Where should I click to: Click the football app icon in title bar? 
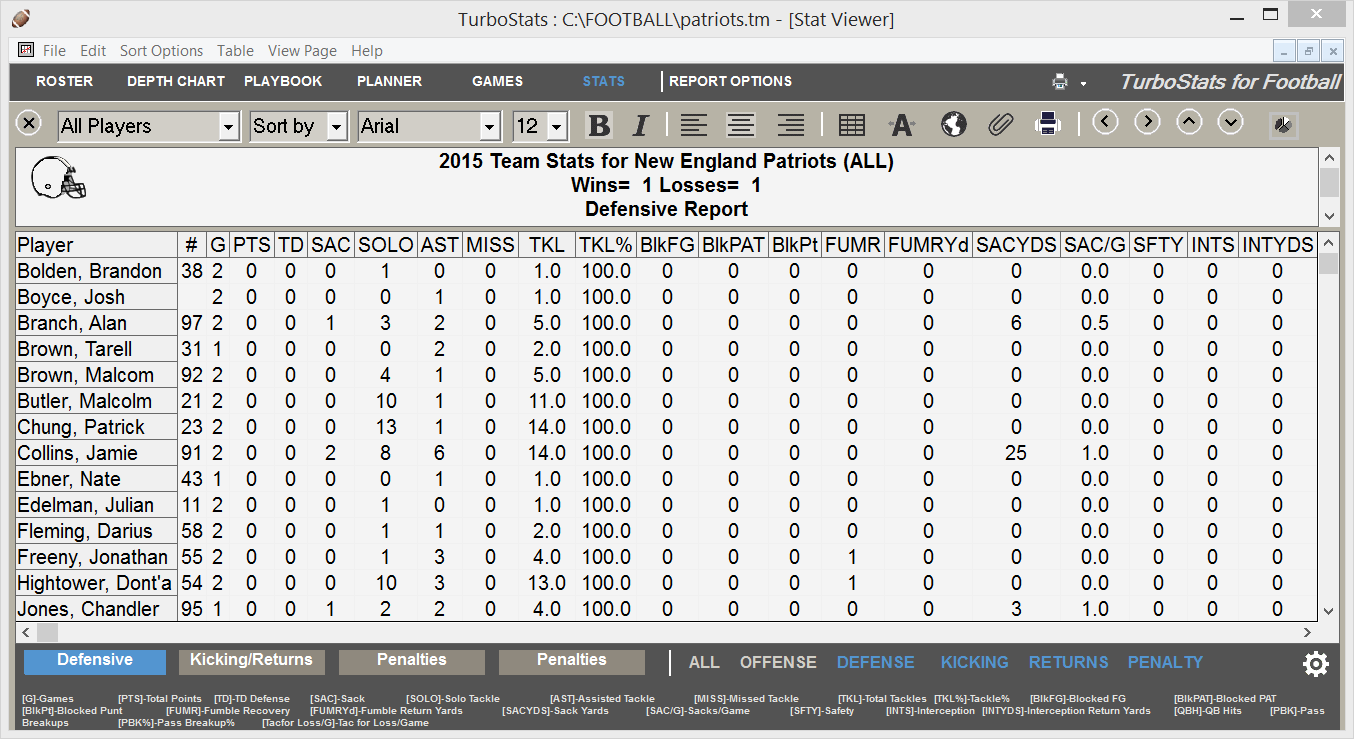(x=21, y=17)
